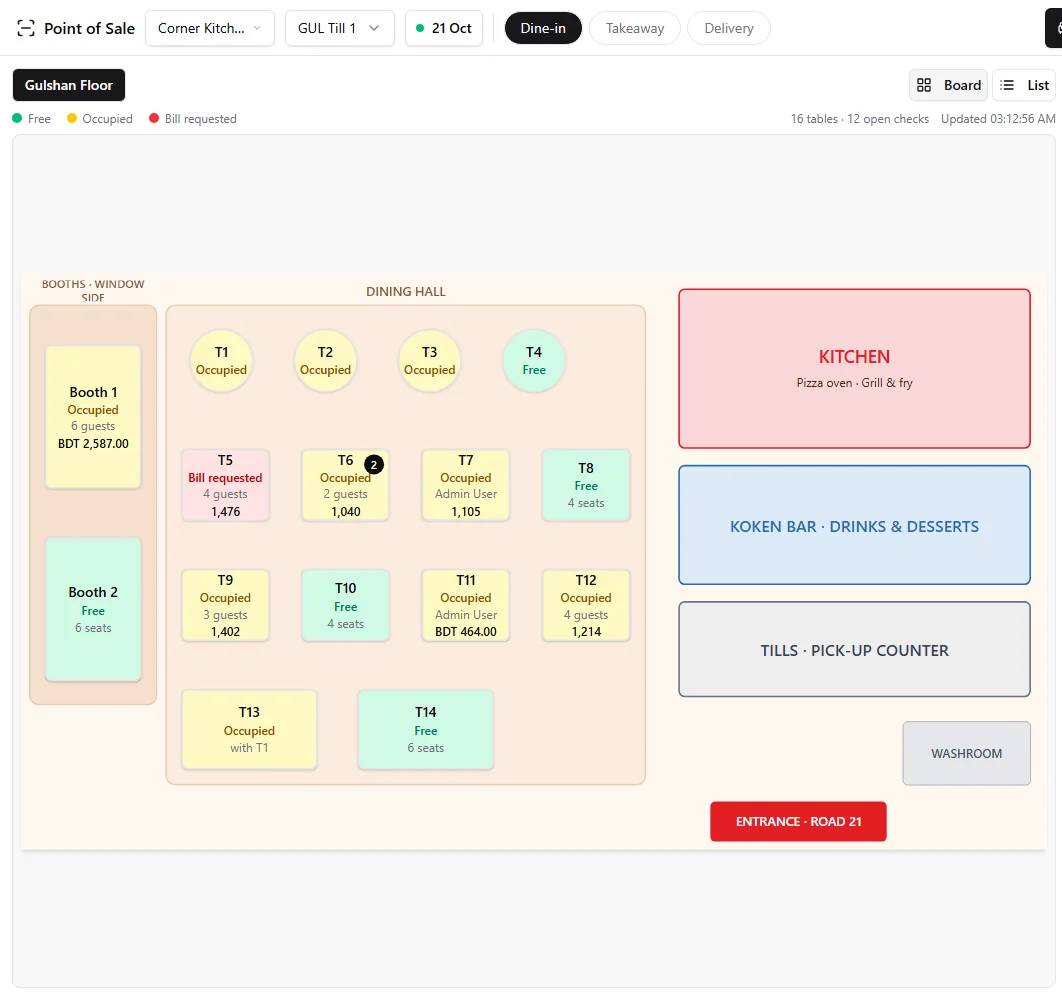
Task: Open T5 with bill requested
Action: pyautogui.click(x=226, y=485)
